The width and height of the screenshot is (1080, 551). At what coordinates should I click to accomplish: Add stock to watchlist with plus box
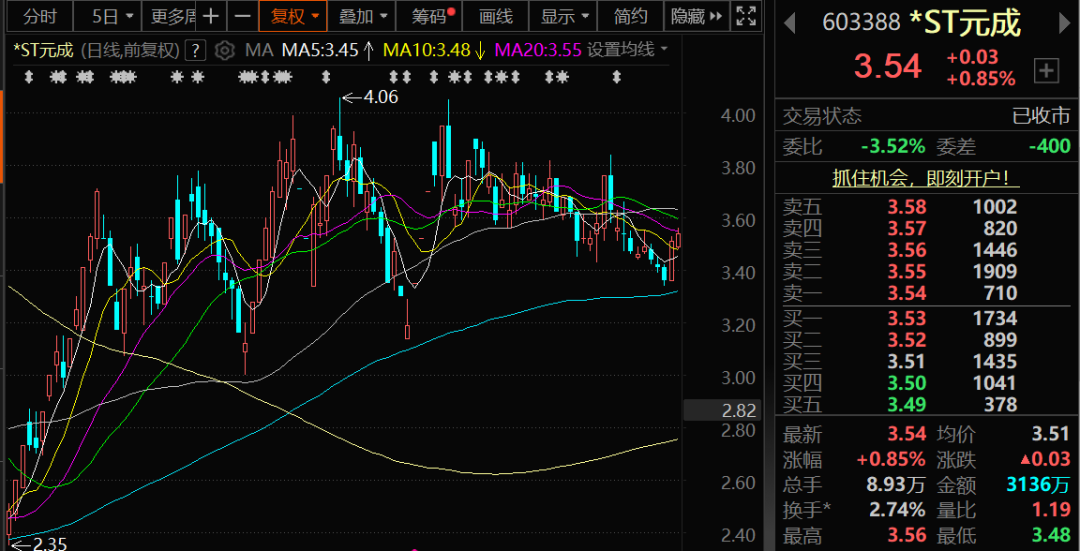coord(1046,70)
